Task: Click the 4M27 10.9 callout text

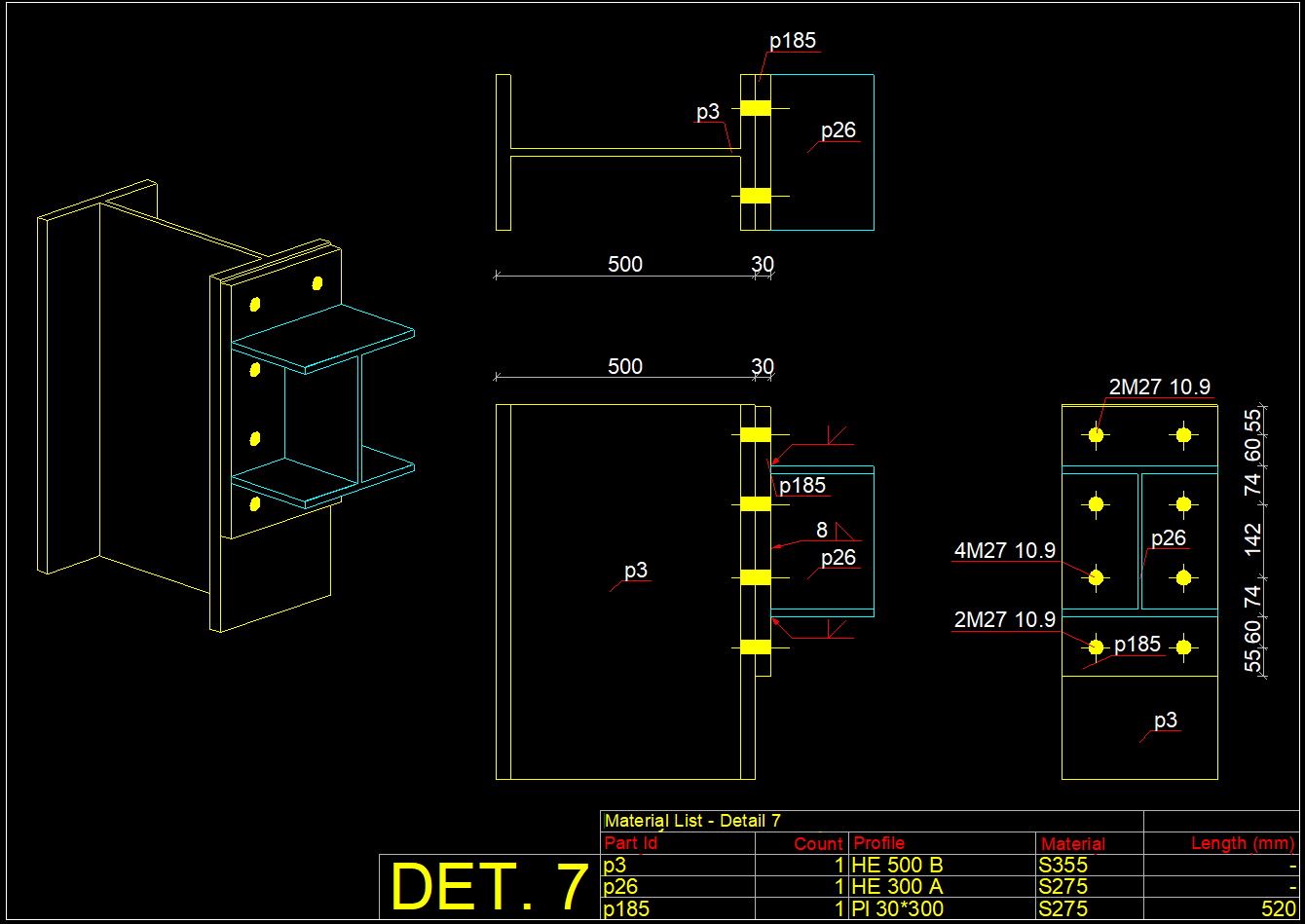Action: (x=1004, y=551)
